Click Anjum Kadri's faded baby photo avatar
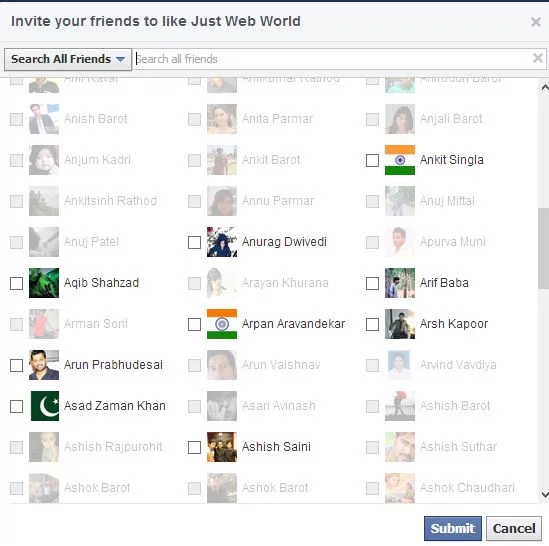 pos(44,160)
